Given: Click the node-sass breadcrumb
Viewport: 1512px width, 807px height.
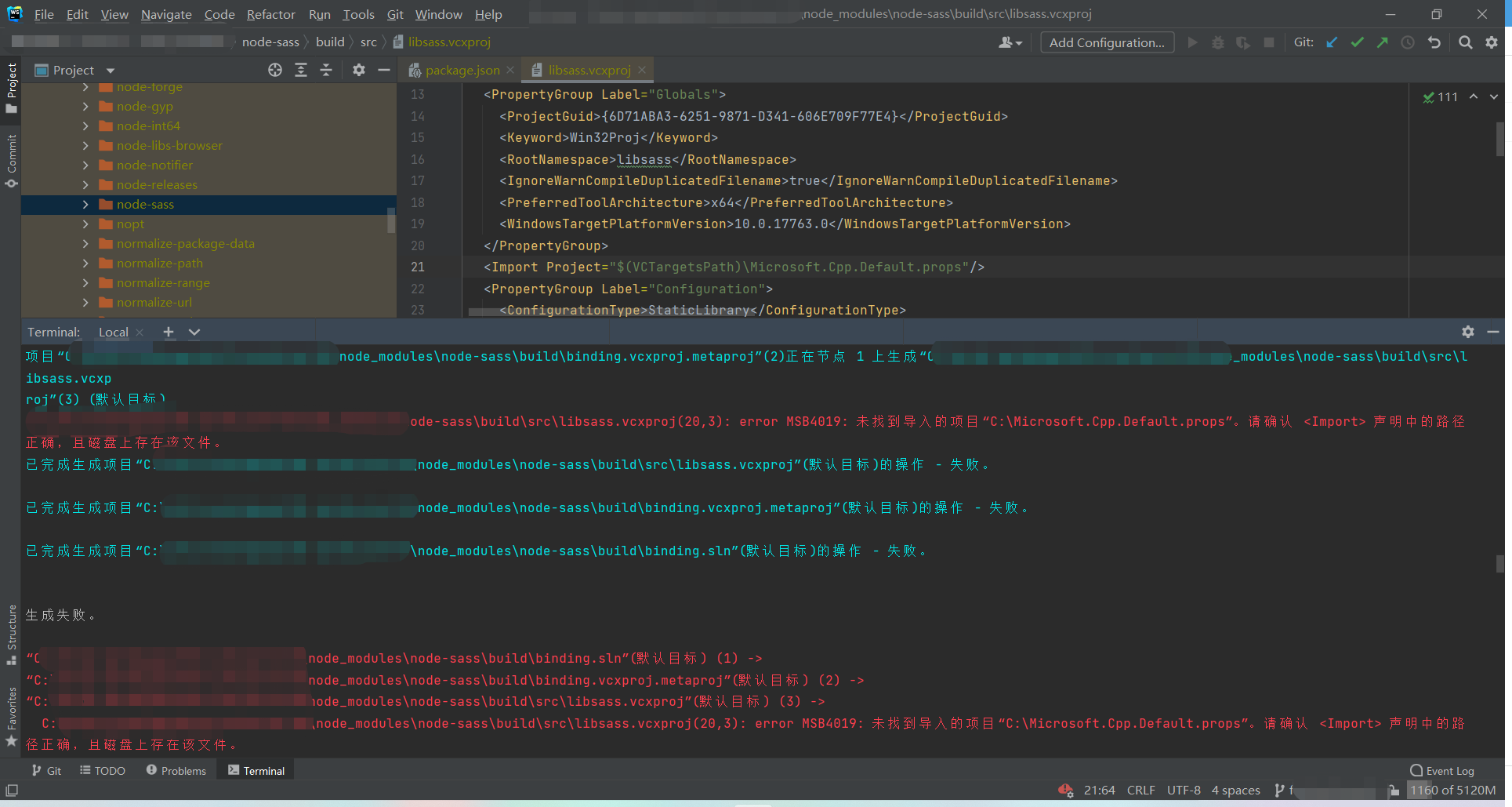Looking at the screenshot, I should [270, 42].
